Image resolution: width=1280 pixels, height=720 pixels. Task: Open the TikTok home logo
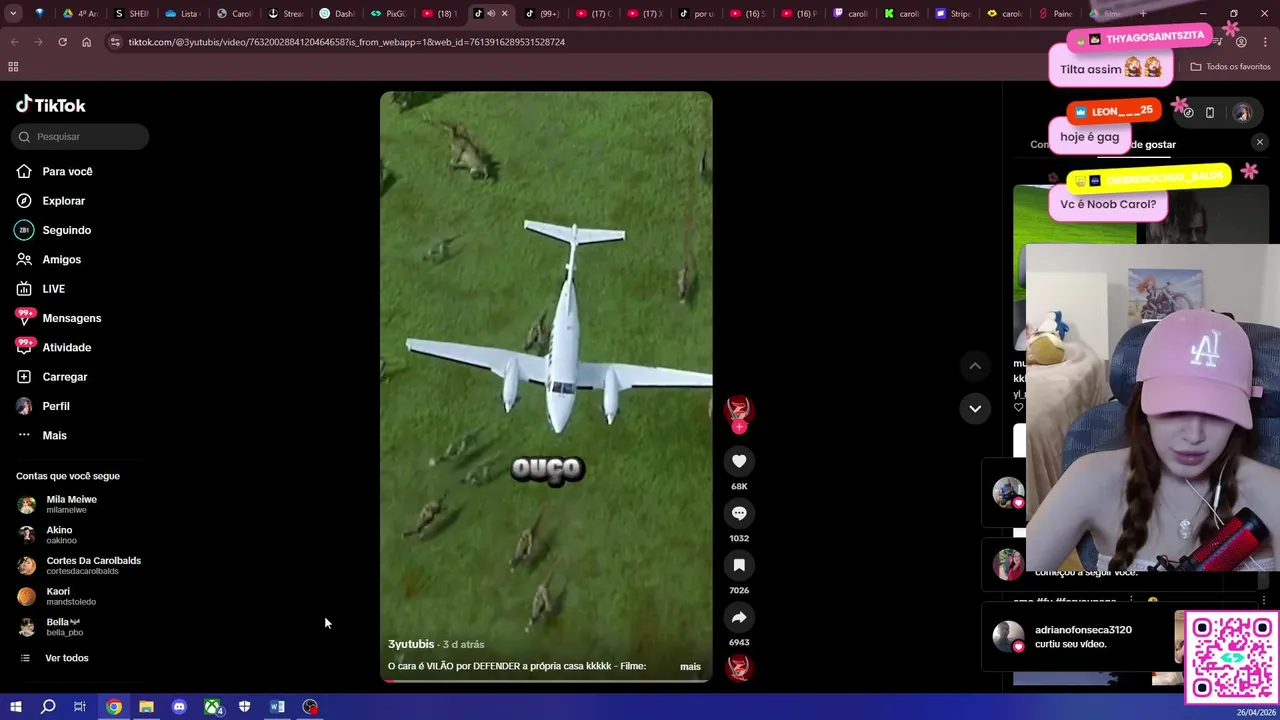51,105
